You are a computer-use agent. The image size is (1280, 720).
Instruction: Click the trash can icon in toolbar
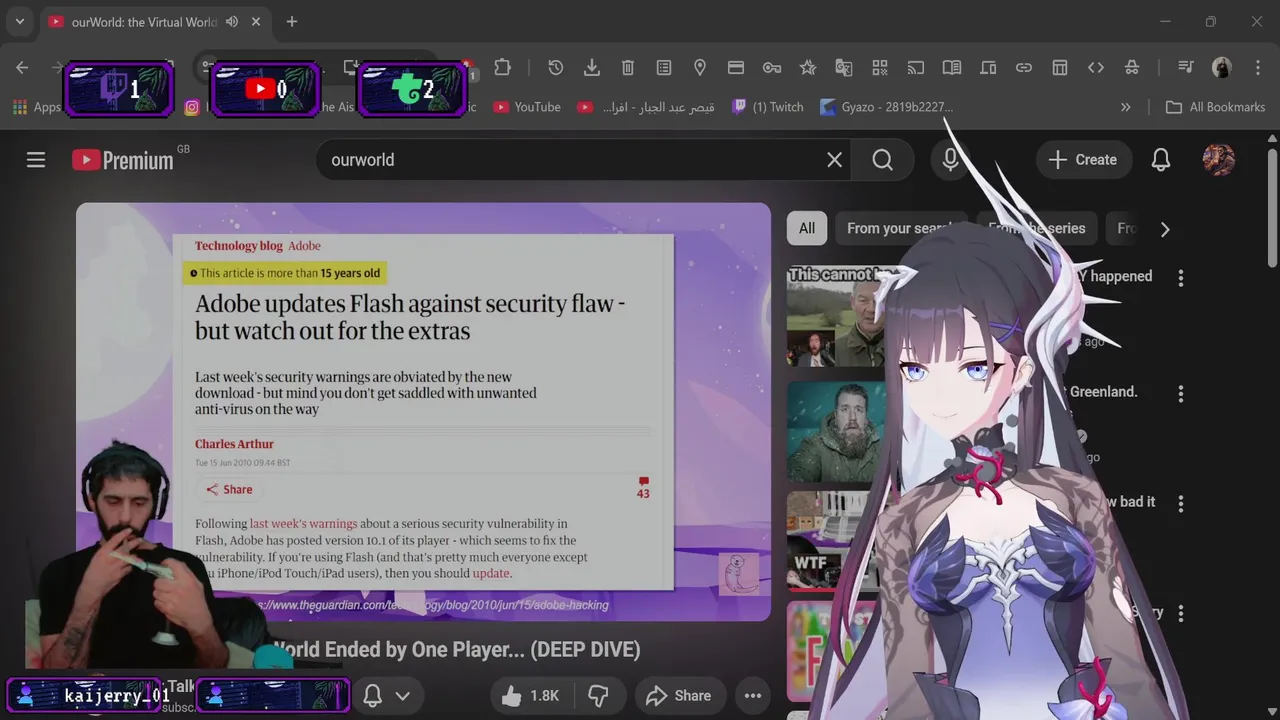pos(628,67)
